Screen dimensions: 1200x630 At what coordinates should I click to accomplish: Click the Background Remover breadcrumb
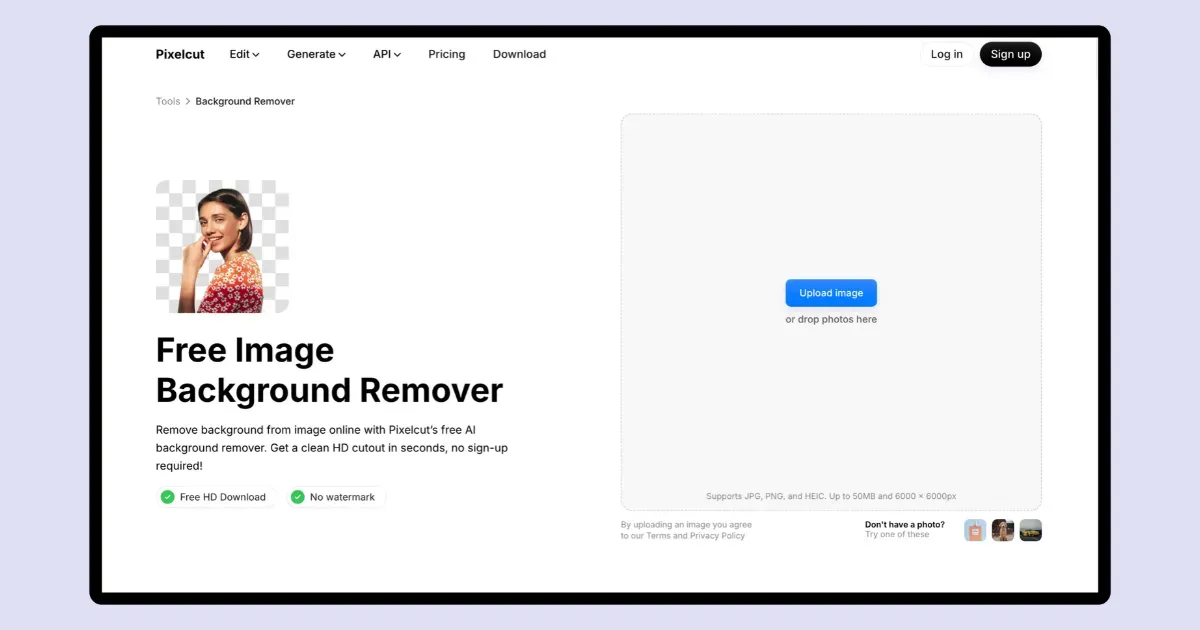245,101
